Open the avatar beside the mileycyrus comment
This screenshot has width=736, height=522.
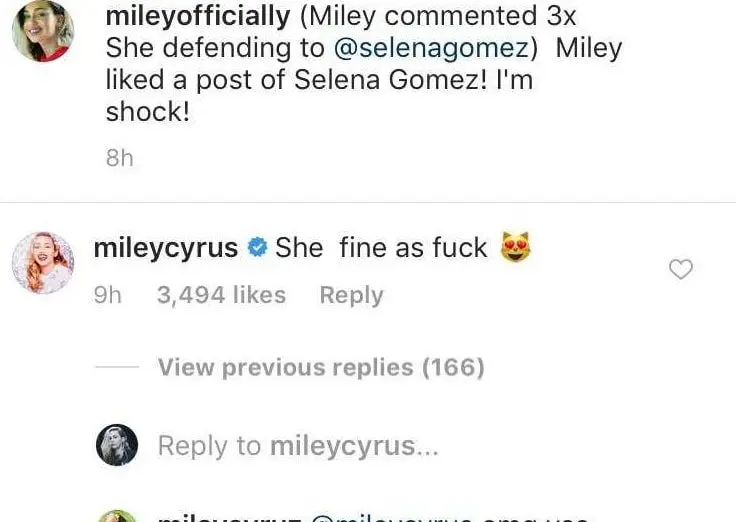pyautogui.click(x=42, y=263)
